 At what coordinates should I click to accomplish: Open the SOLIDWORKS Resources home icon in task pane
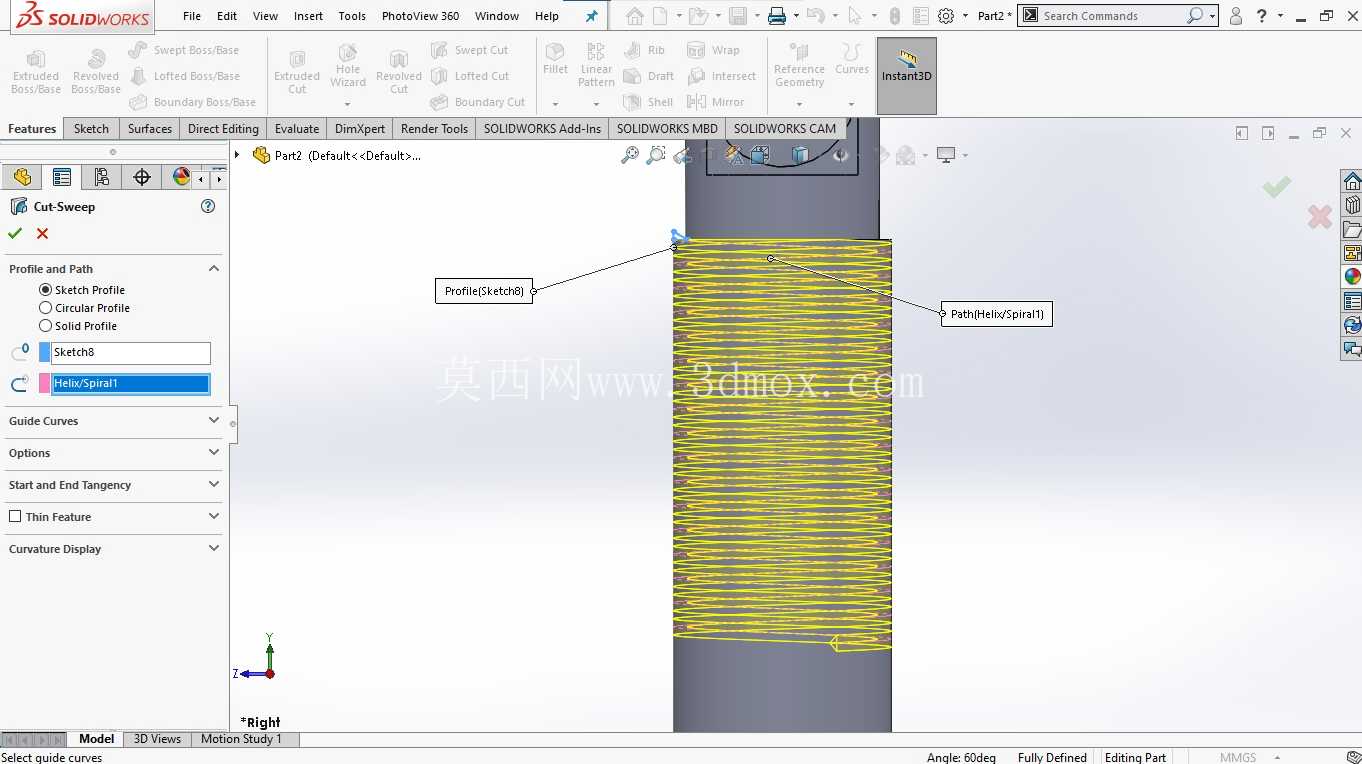[x=1352, y=181]
